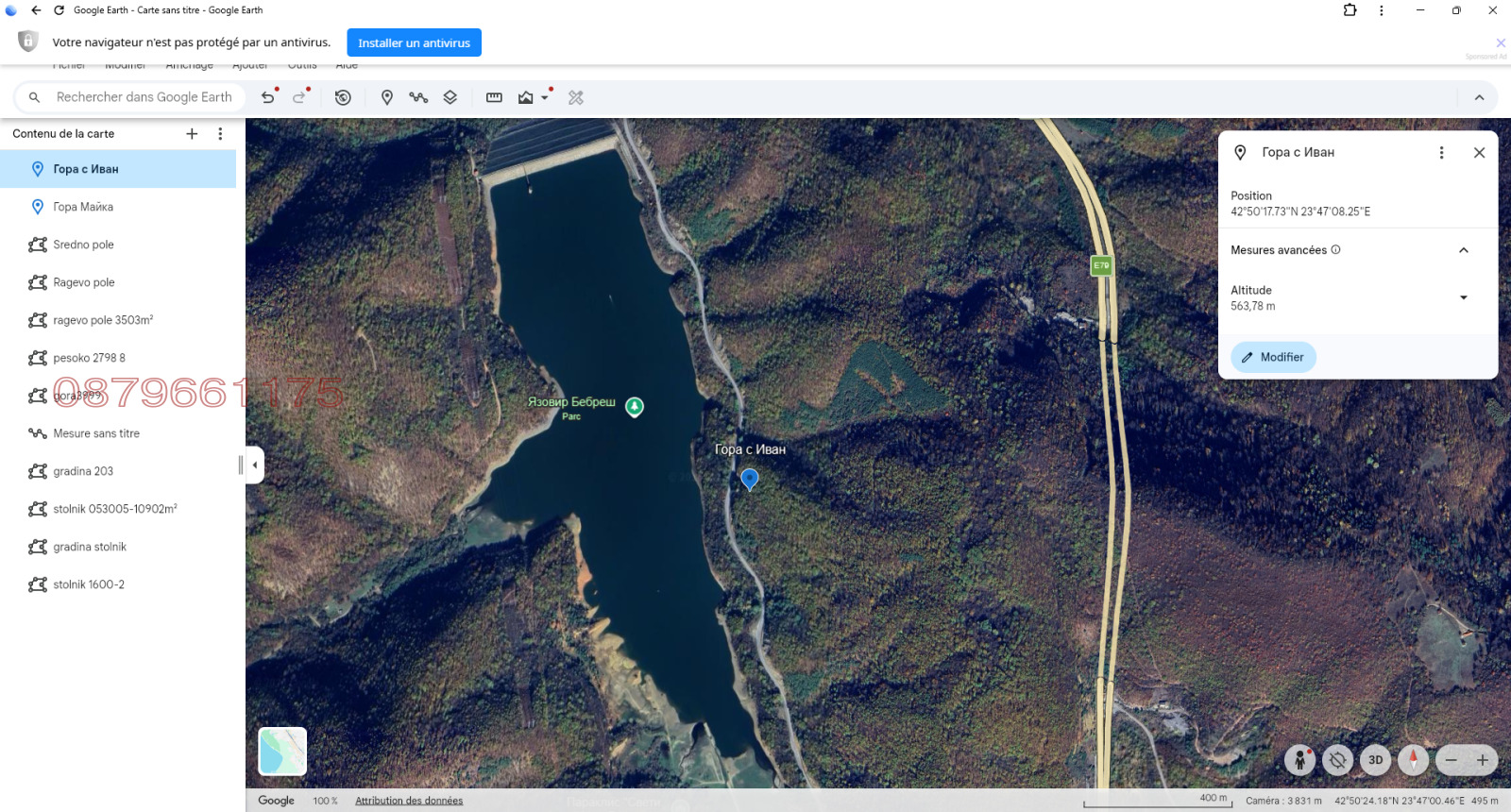1511x812 pixels.
Task: Click the Position coordinates 42°50'17.73"N text
Action: 1300,211
